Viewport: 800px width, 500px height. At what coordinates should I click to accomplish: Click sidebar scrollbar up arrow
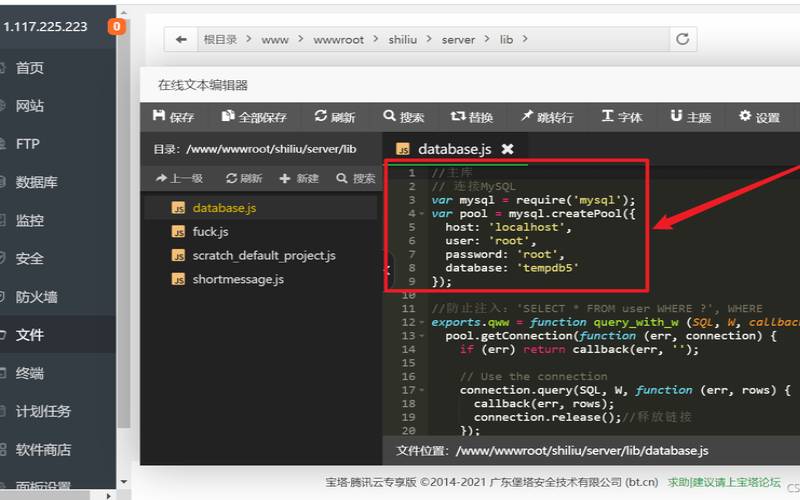tap(124, 12)
